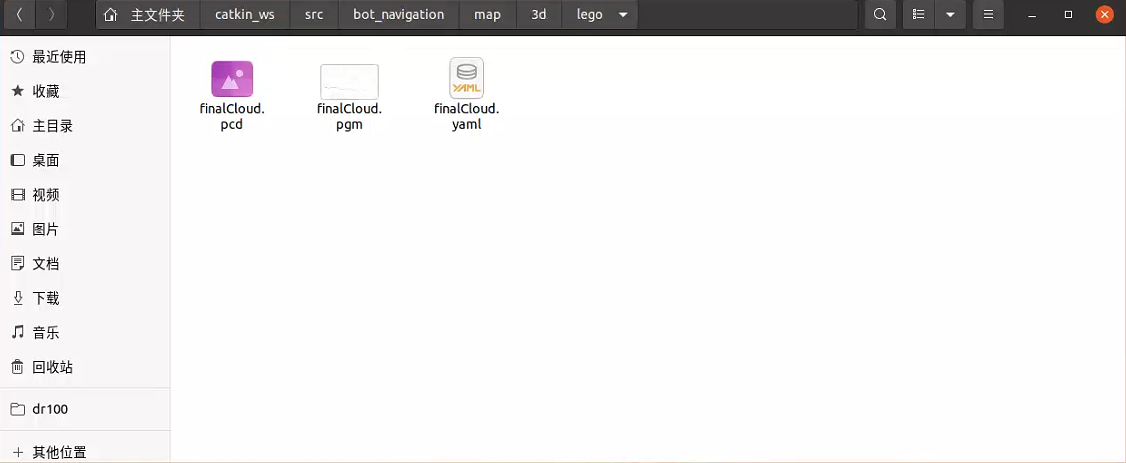
Task: Navigate to bot_navigation path segment
Action: point(398,15)
